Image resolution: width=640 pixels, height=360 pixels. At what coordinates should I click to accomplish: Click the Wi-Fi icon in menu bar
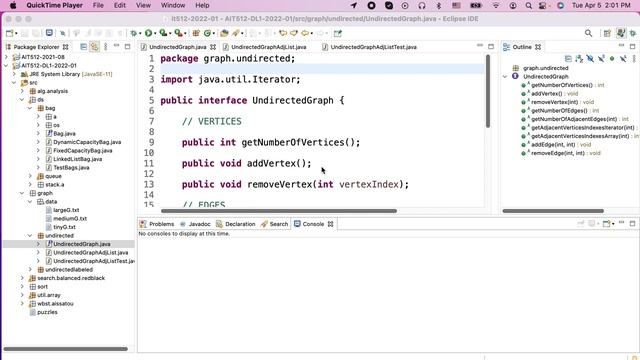click(496, 5)
